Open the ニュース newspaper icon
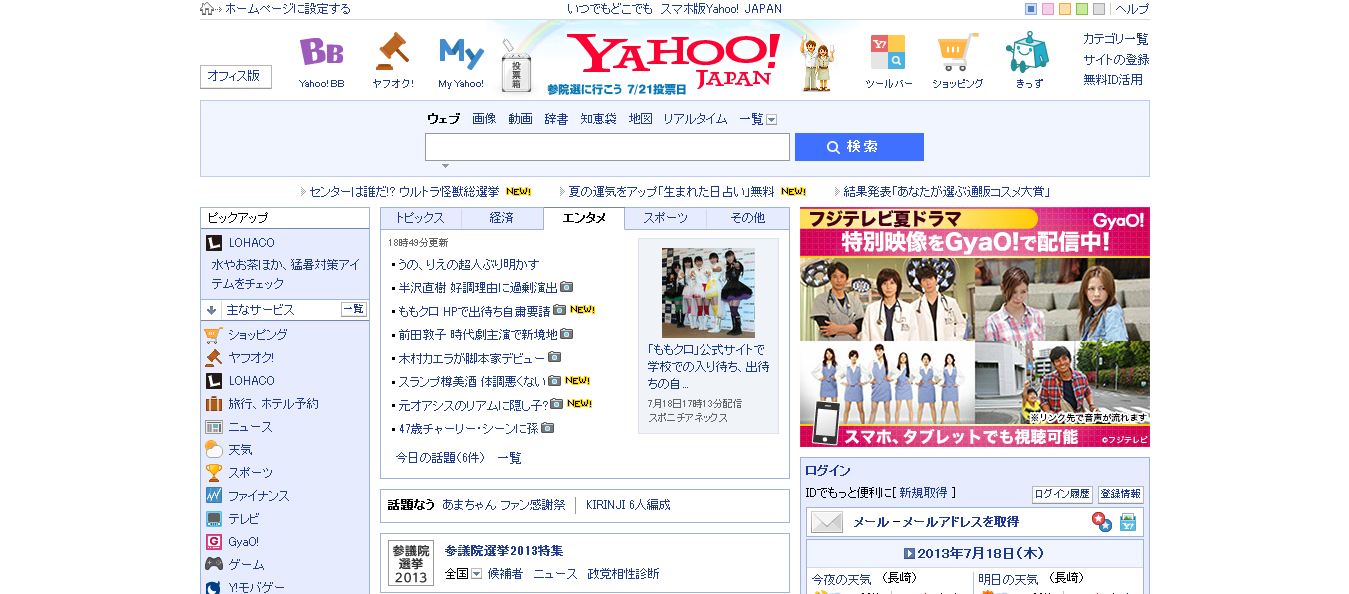1349x594 pixels. tap(213, 427)
